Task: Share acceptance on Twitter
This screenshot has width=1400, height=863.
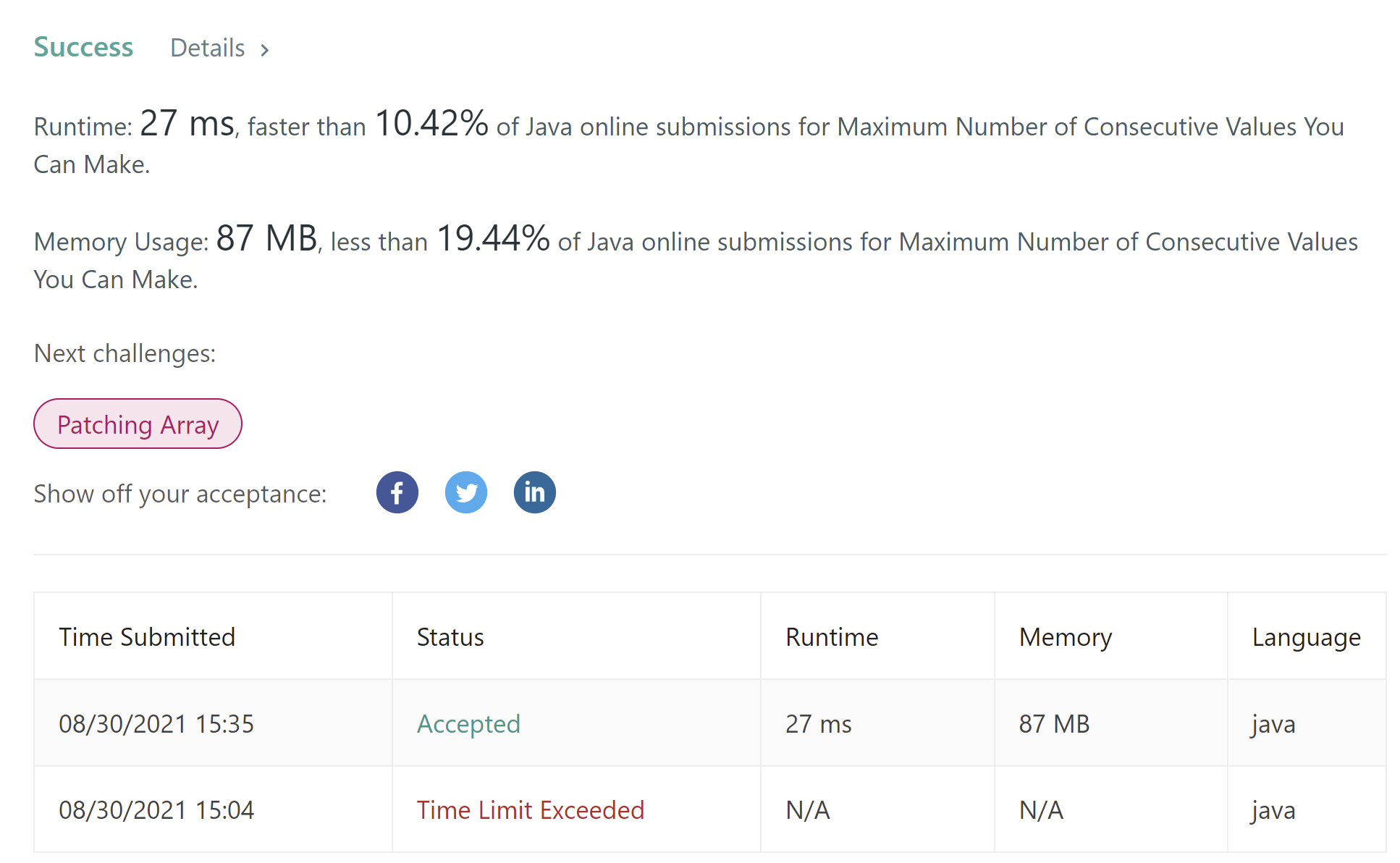Action: (466, 492)
